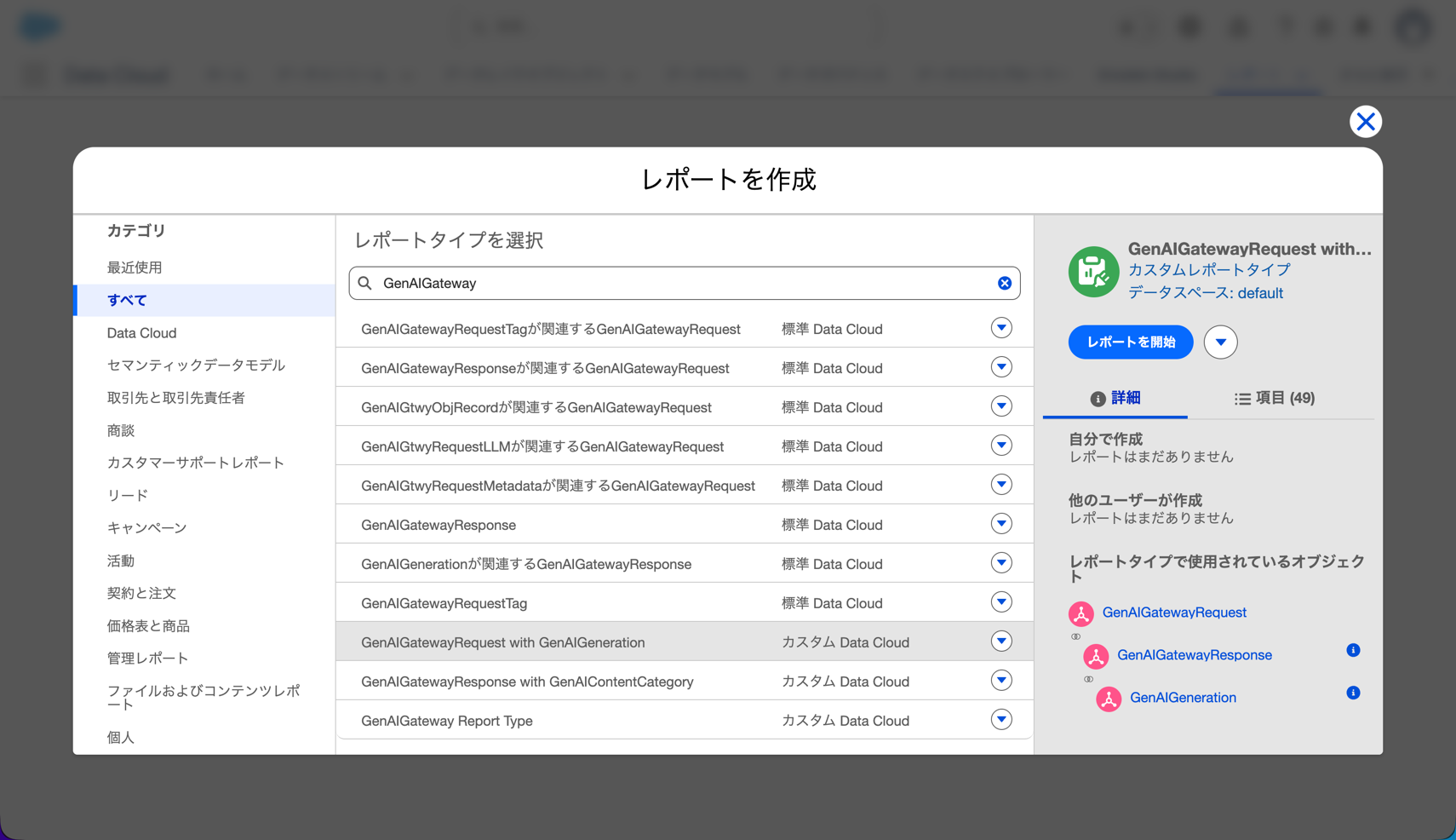This screenshot has height=840, width=1456.
Task: Click the pink GenAIGeneration object icon
Action: click(1108, 699)
